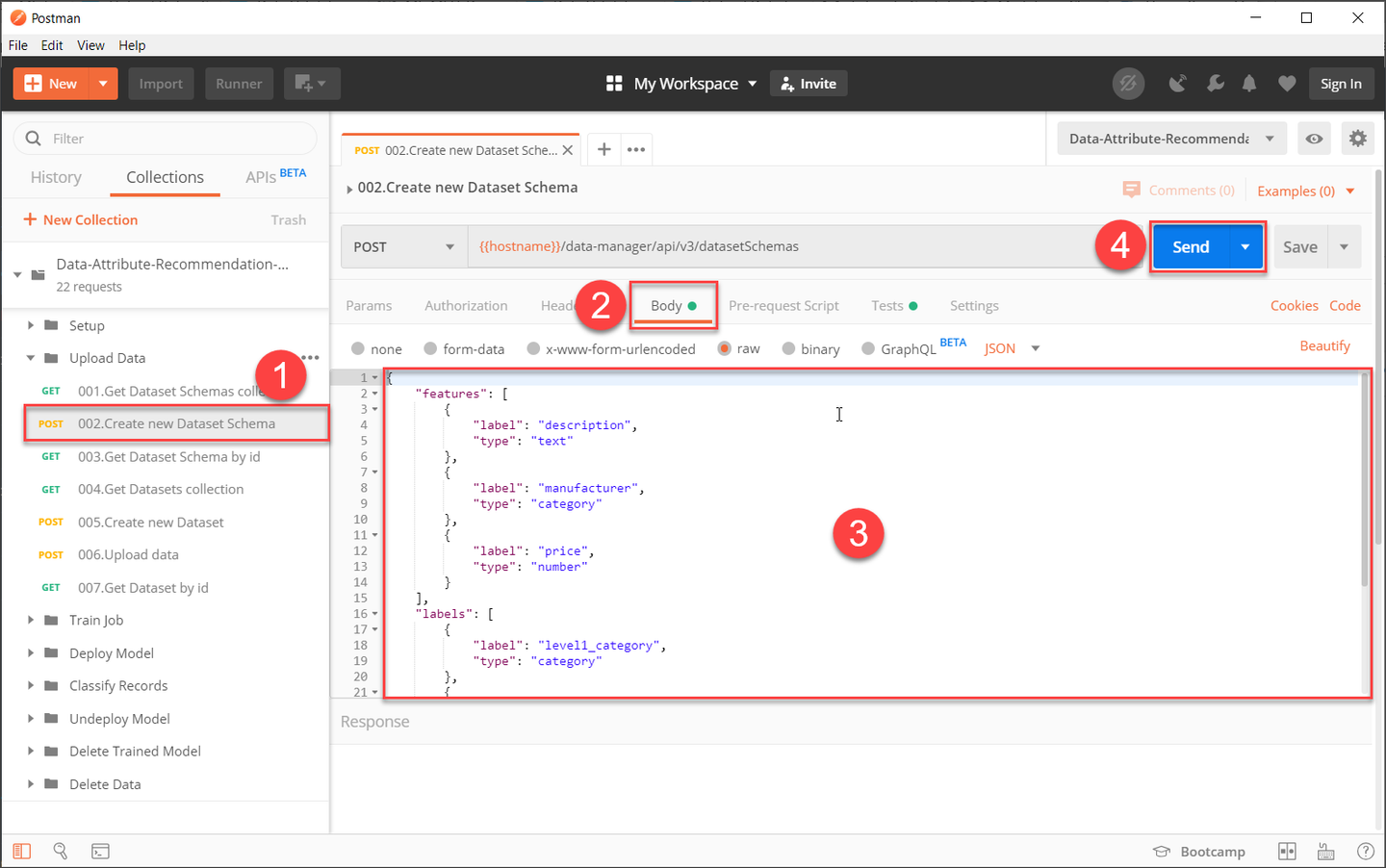Open the notifications bell icon
Viewport: 1386px width, 868px height.
click(x=1249, y=84)
